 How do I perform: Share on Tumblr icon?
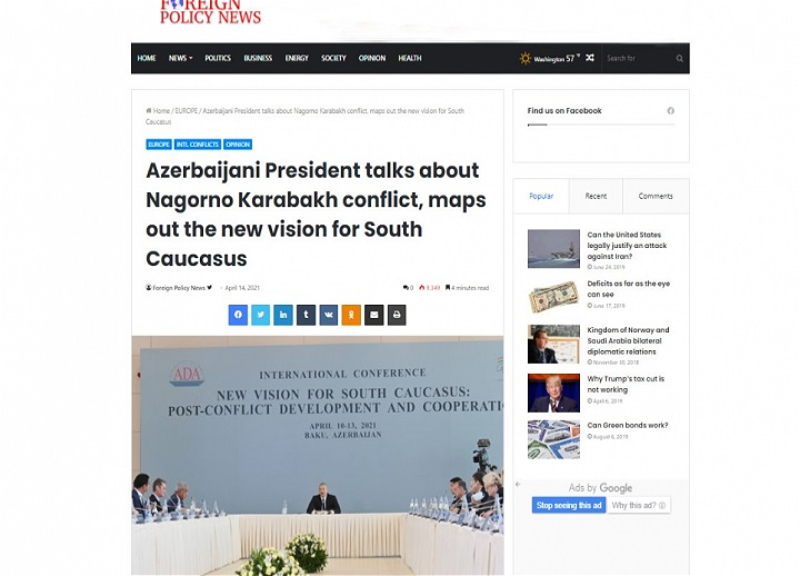[x=306, y=315]
